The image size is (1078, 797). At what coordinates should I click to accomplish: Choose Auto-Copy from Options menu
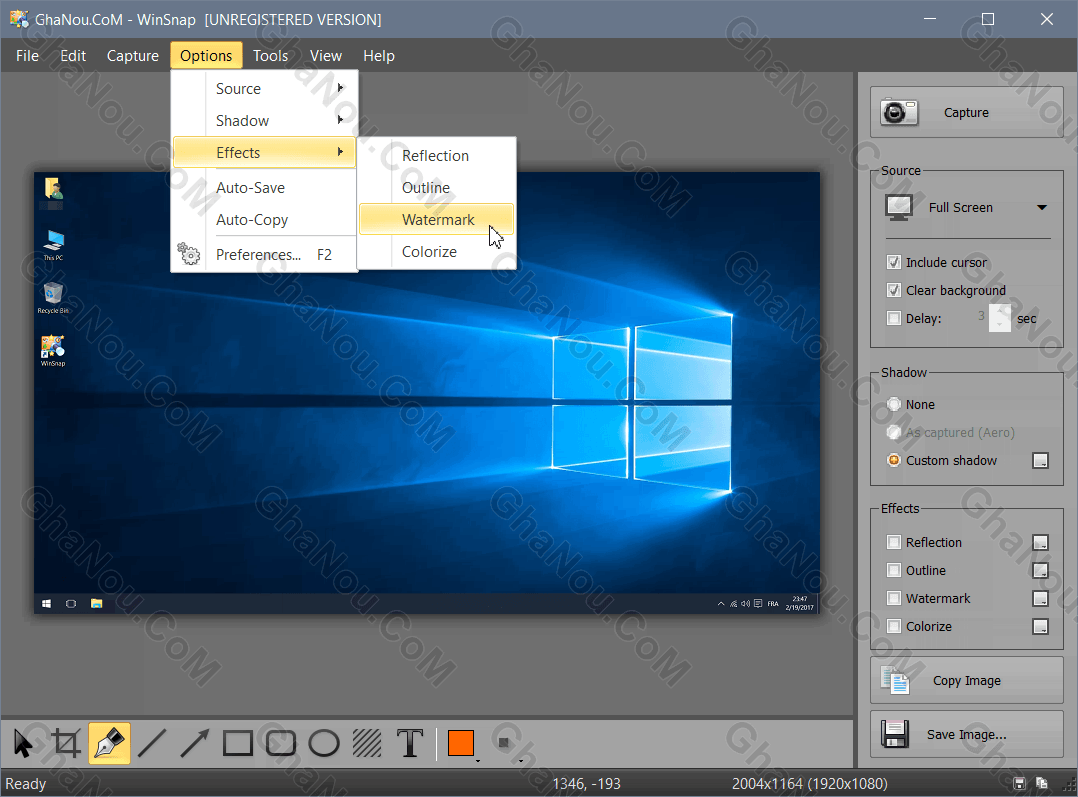click(265, 220)
